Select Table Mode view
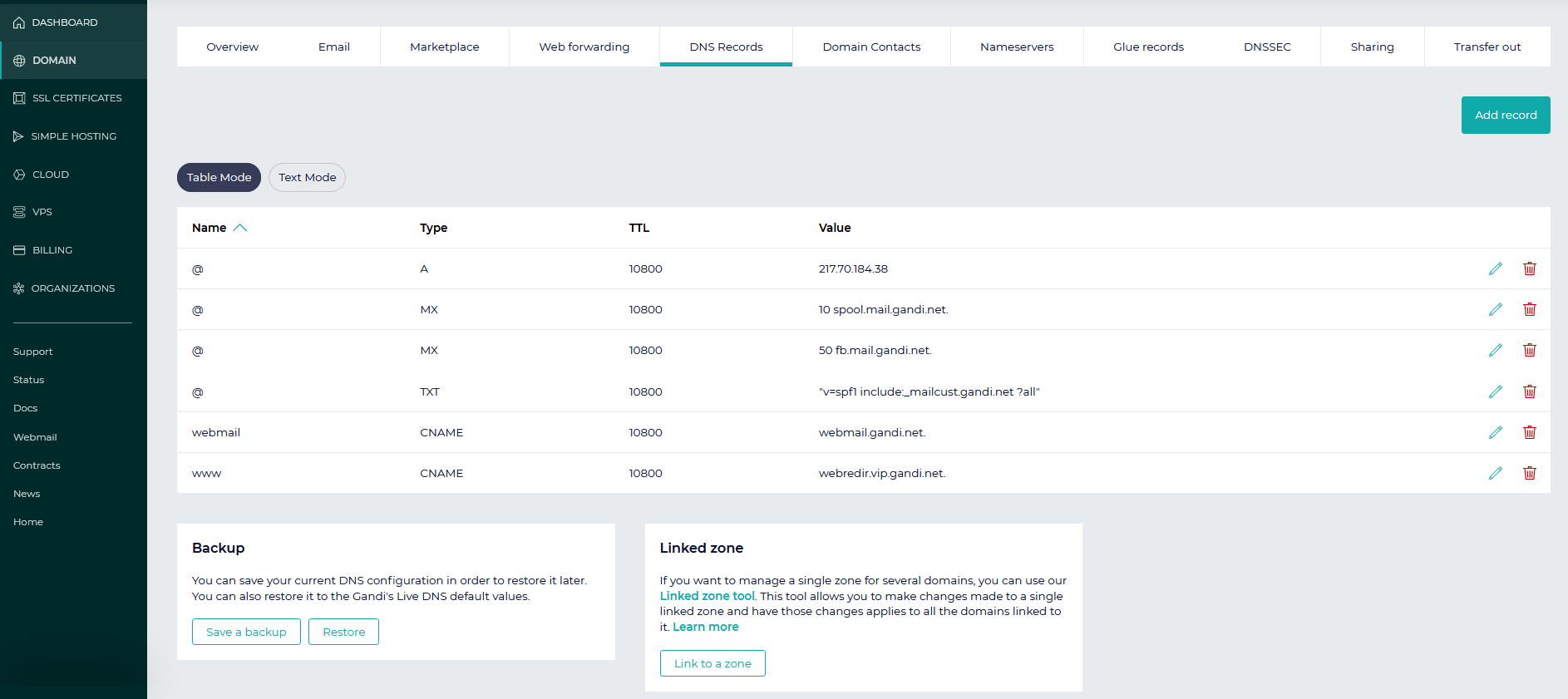The width and height of the screenshot is (1568, 699). point(219,178)
